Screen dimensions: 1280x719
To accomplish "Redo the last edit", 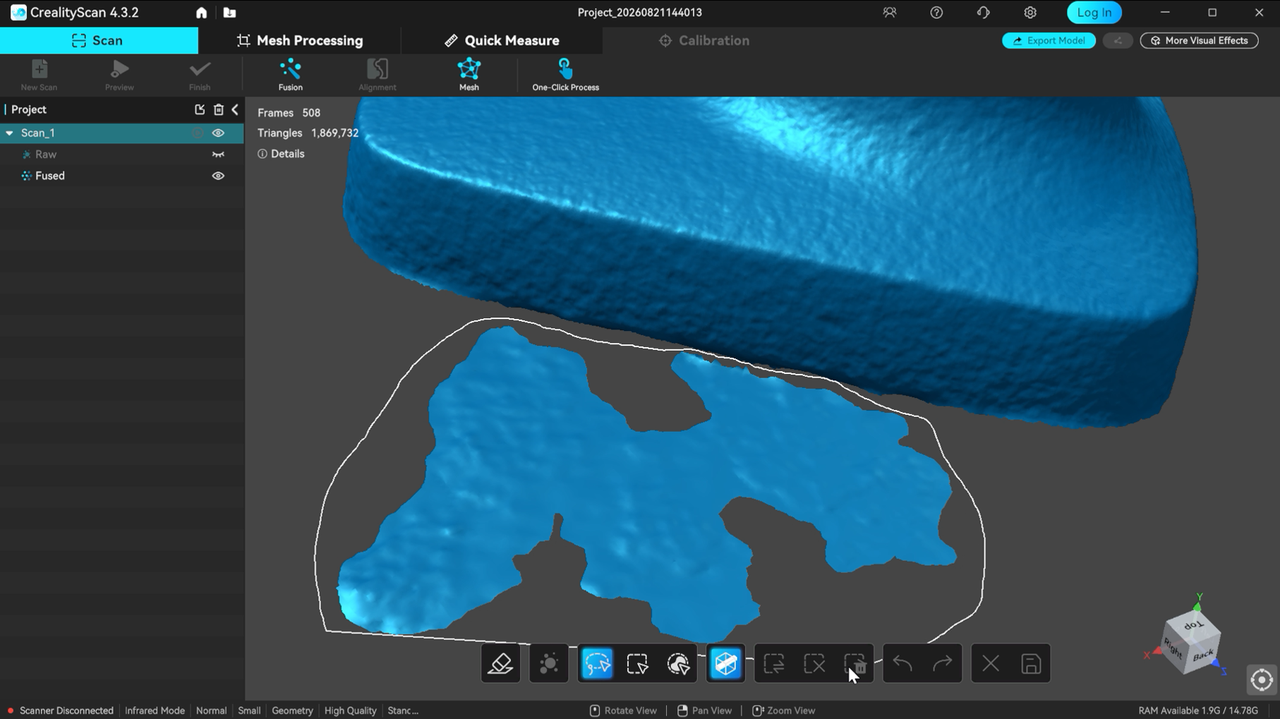I will [943, 663].
